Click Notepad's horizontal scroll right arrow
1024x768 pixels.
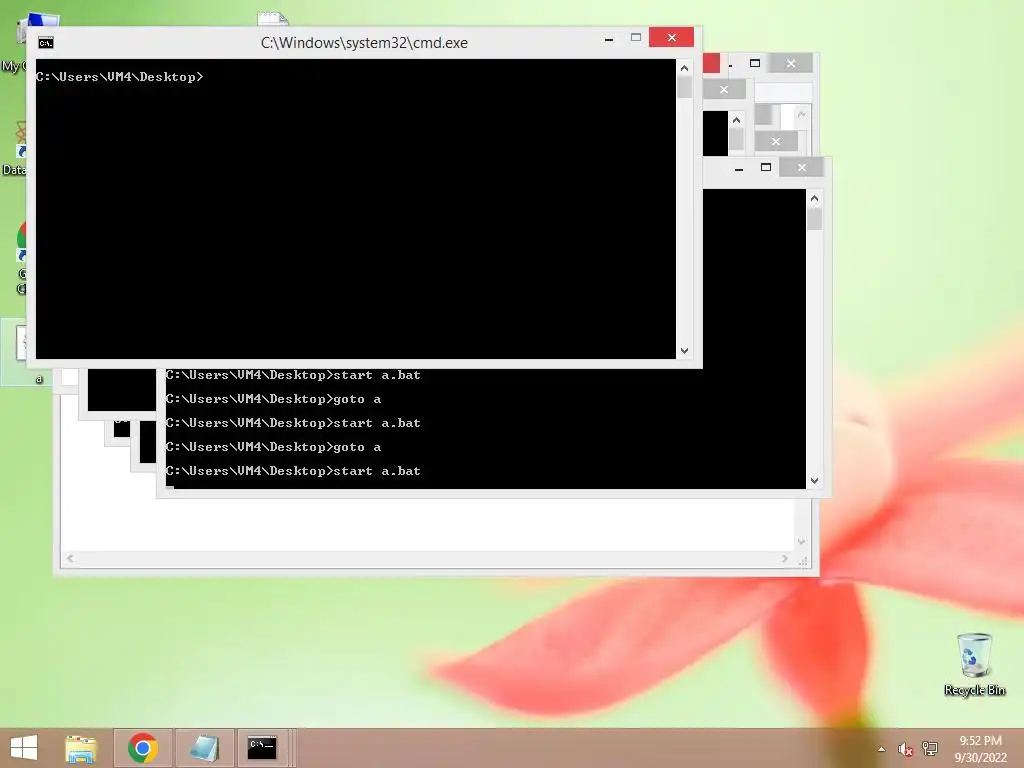(x=784, y=558)
